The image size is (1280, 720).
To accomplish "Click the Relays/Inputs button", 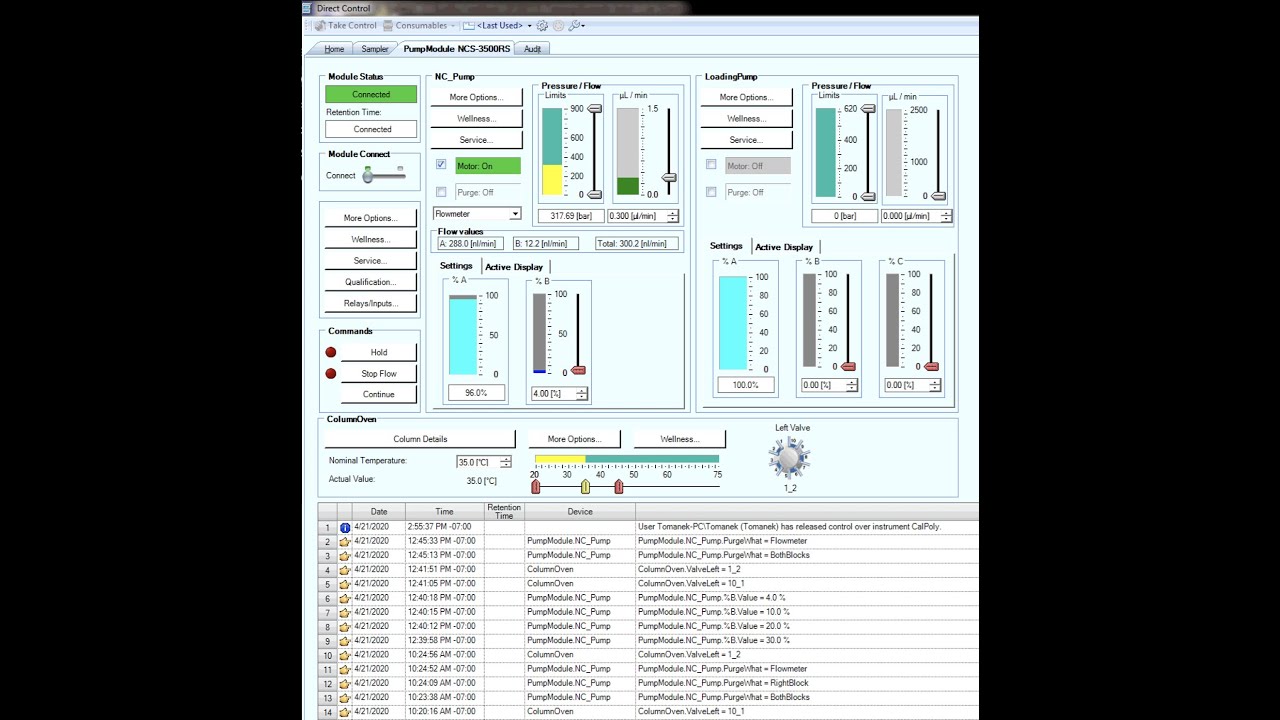I will [370, 303].
